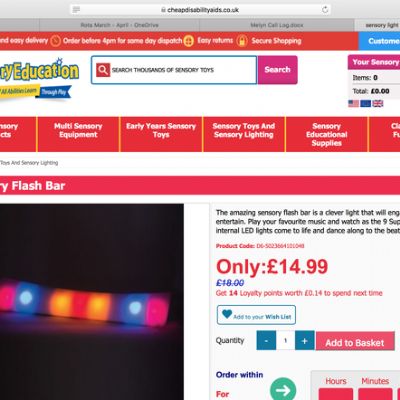
Task: Click the green arrow circle icon
Action: pos(283,389)
